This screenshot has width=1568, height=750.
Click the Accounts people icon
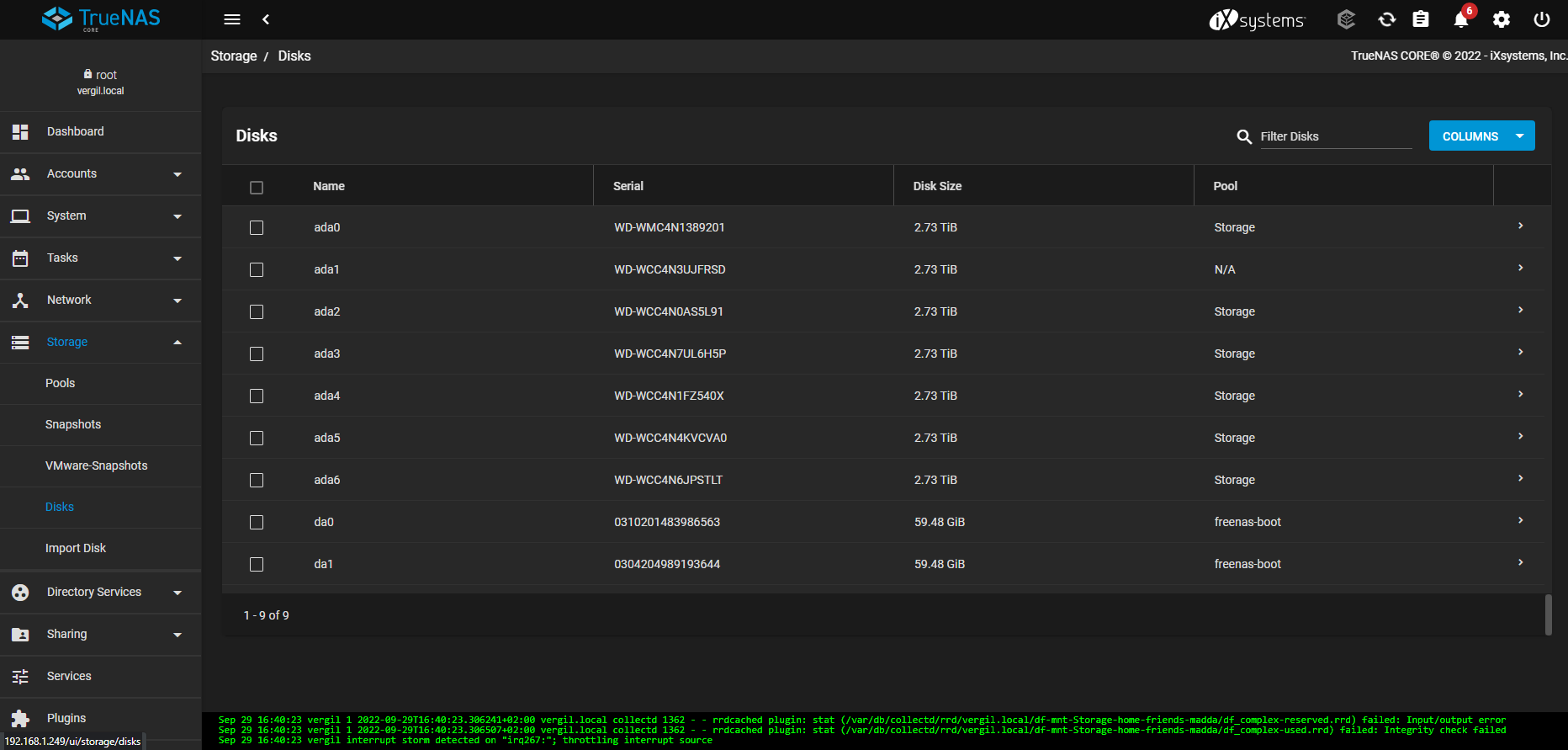pyautogui.click(x=20, y=174)
